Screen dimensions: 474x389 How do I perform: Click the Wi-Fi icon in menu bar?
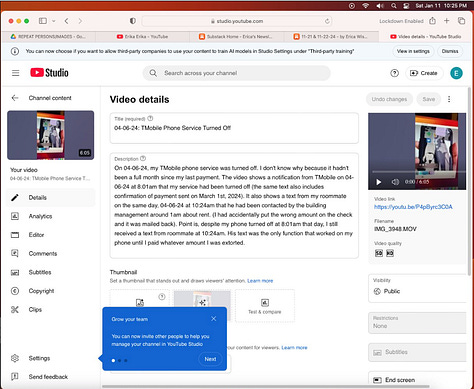(366, 6)
